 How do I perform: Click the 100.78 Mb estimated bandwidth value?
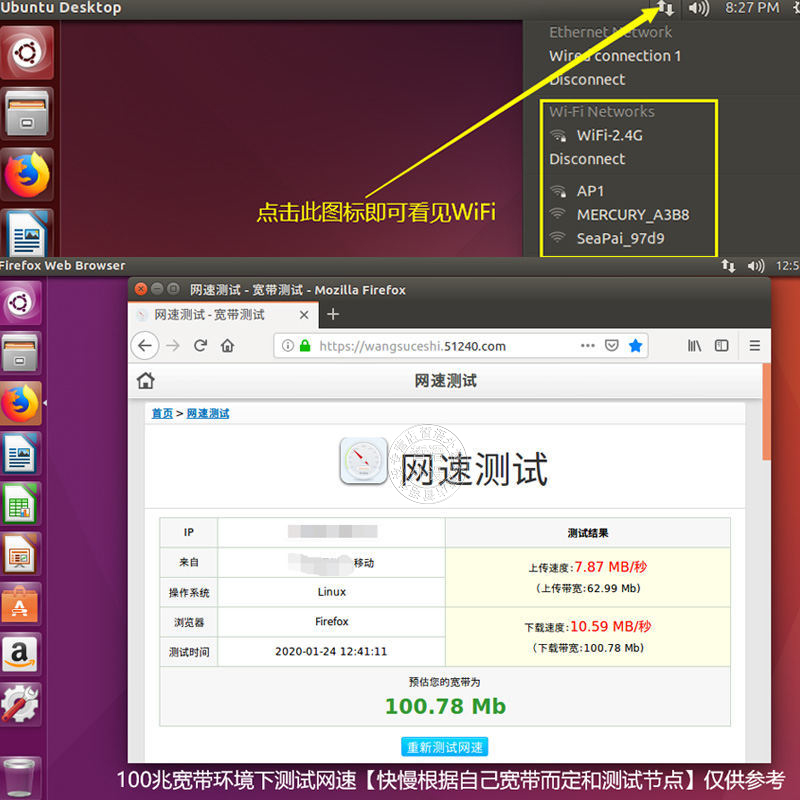pos(445,706)
